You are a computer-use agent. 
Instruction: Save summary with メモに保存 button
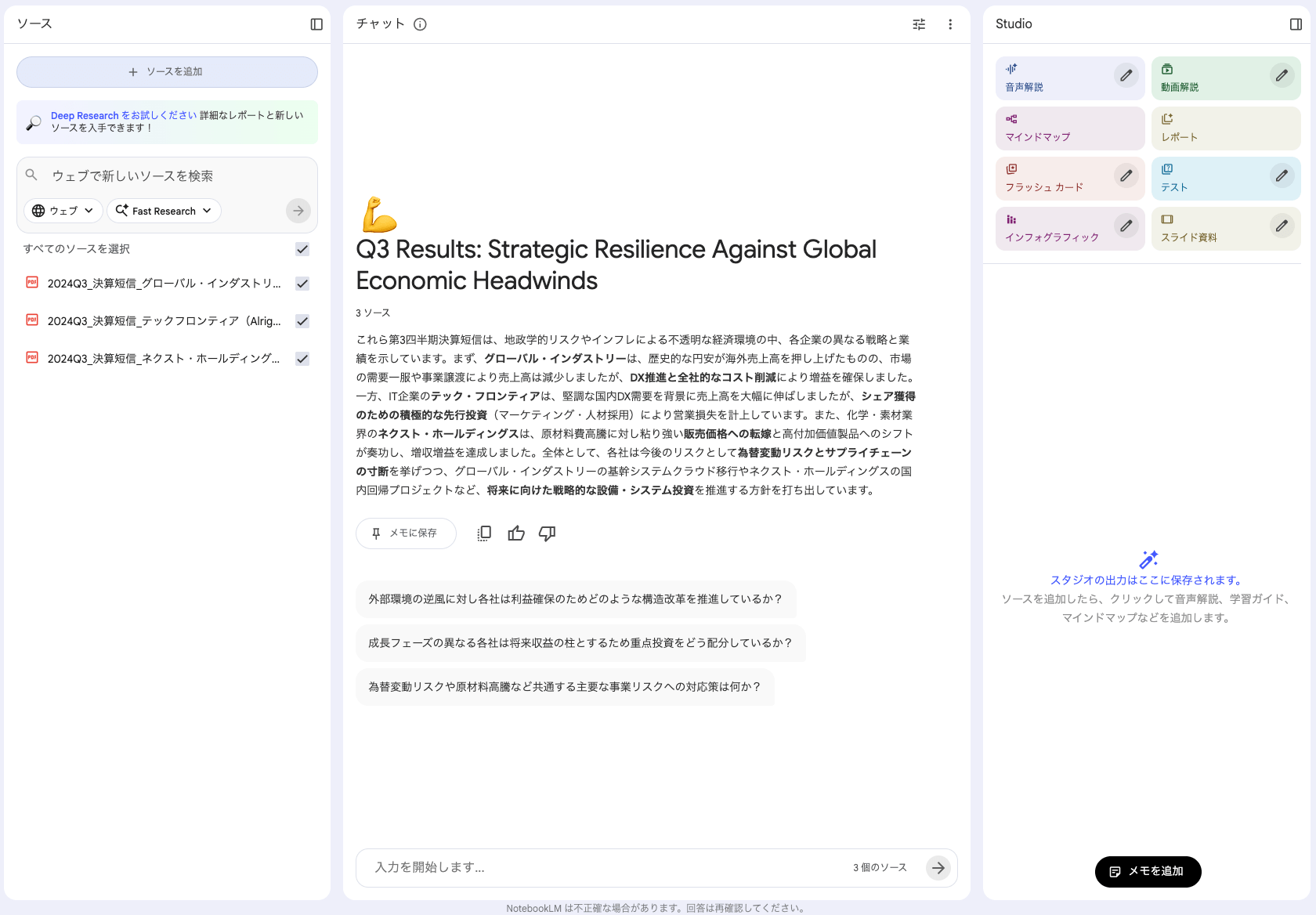[x=405, y=533]
